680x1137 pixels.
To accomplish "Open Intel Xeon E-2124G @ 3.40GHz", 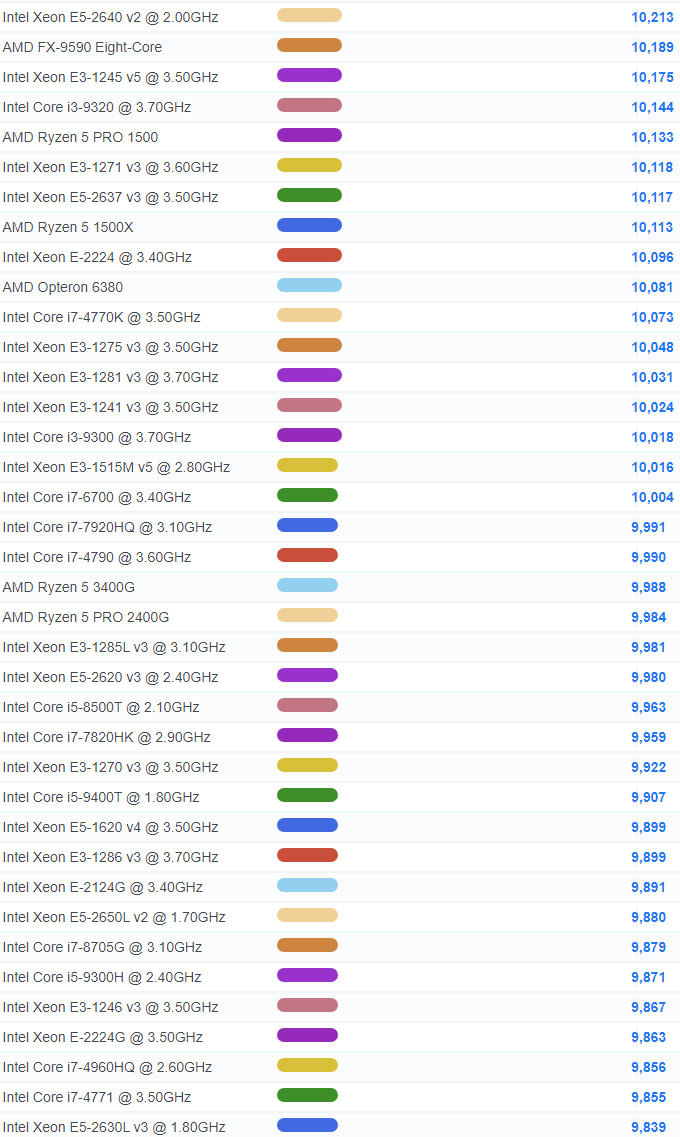I will 102,888.
